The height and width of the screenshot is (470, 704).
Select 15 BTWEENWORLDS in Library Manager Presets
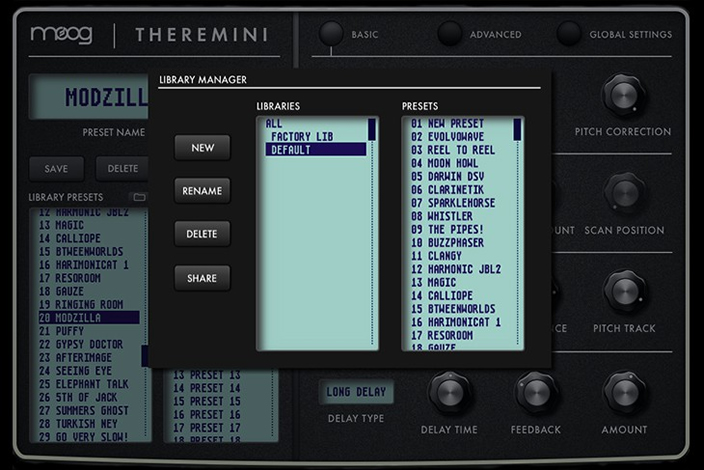point(461,309)
